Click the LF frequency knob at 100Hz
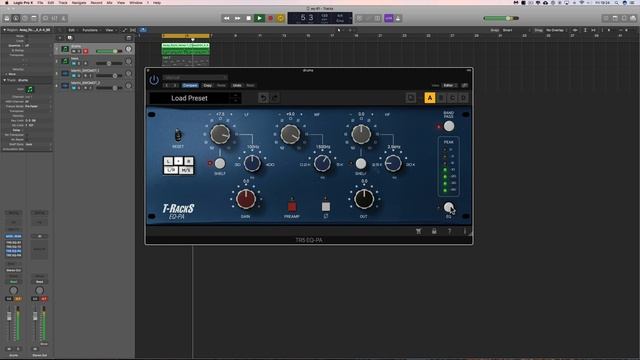Screen dimensions: 640x360 tap(252, 163)
